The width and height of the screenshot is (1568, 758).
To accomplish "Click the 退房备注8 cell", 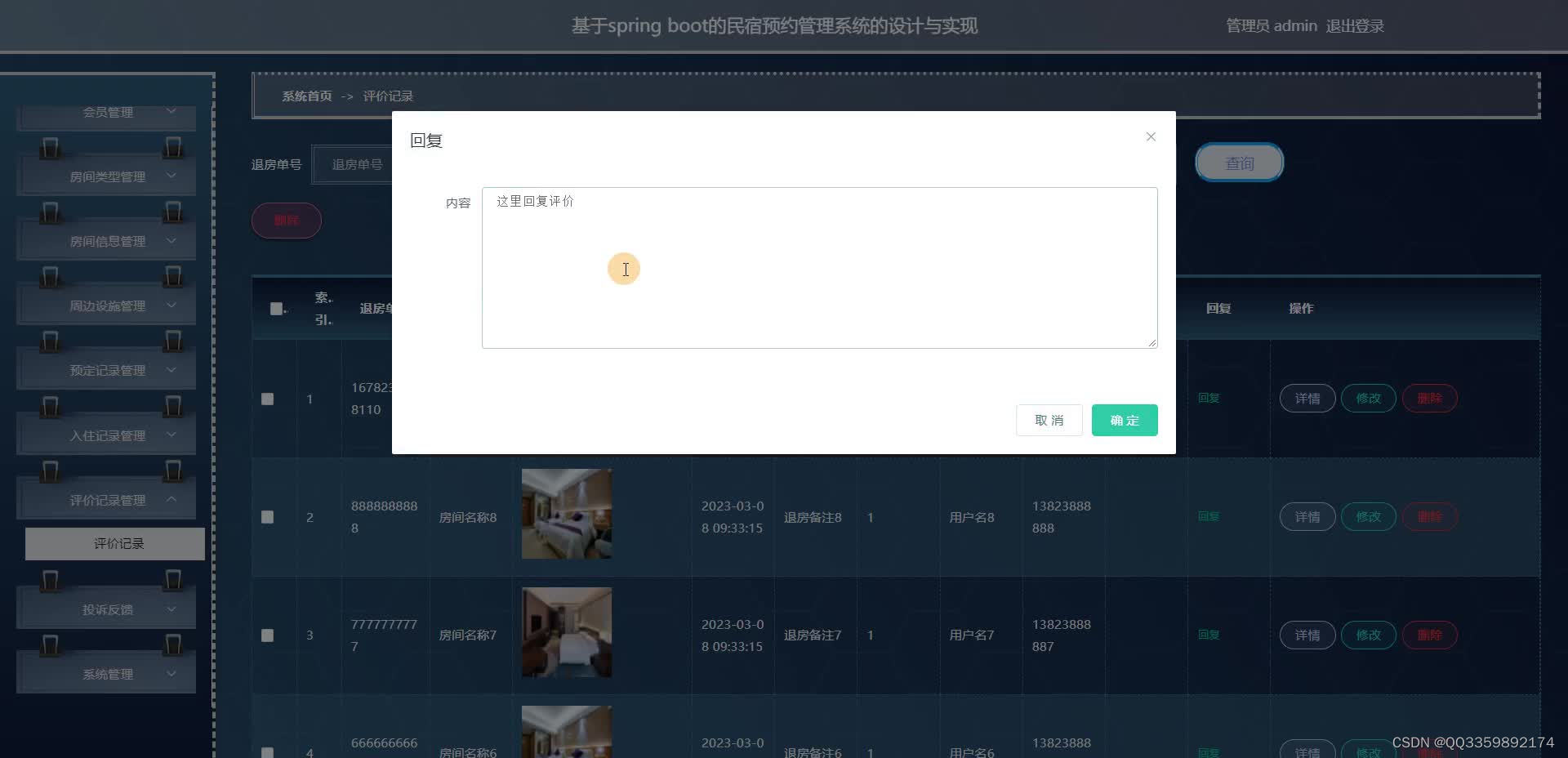I will pos(813,518).
